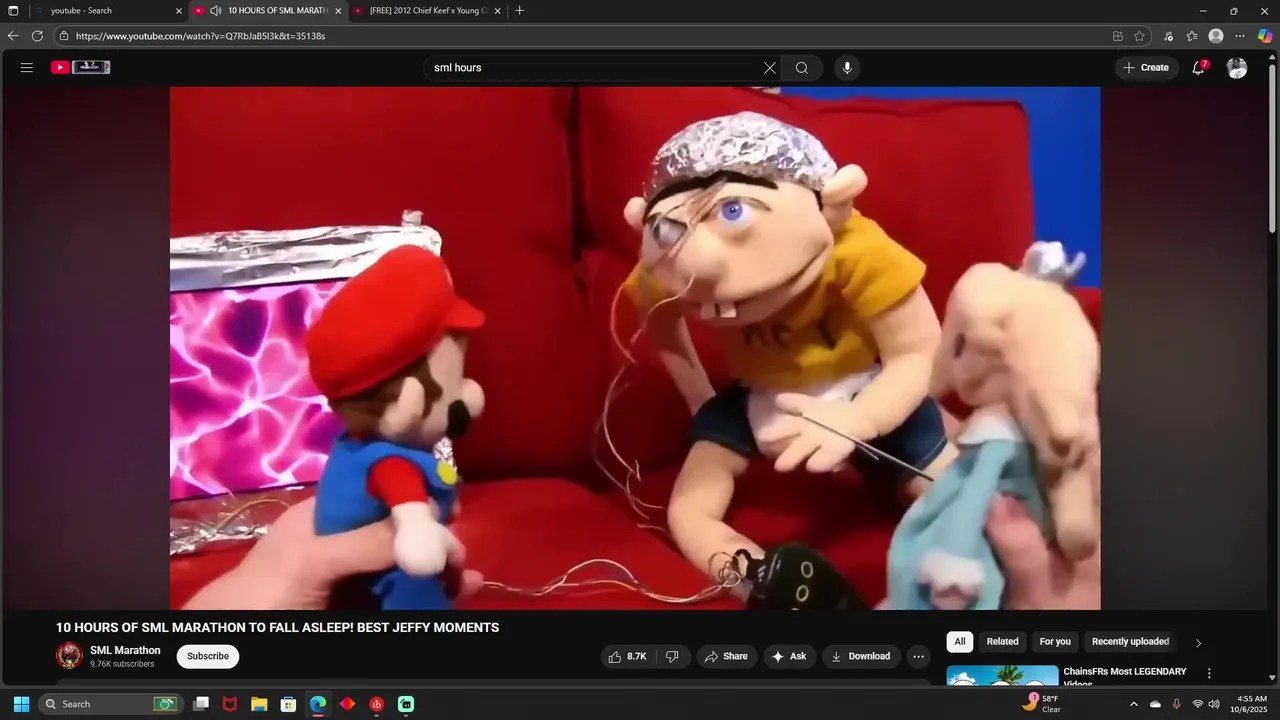This screenshot has height=720, width=1280.
Task: Click the Create button
Action: pos(1146,68)
